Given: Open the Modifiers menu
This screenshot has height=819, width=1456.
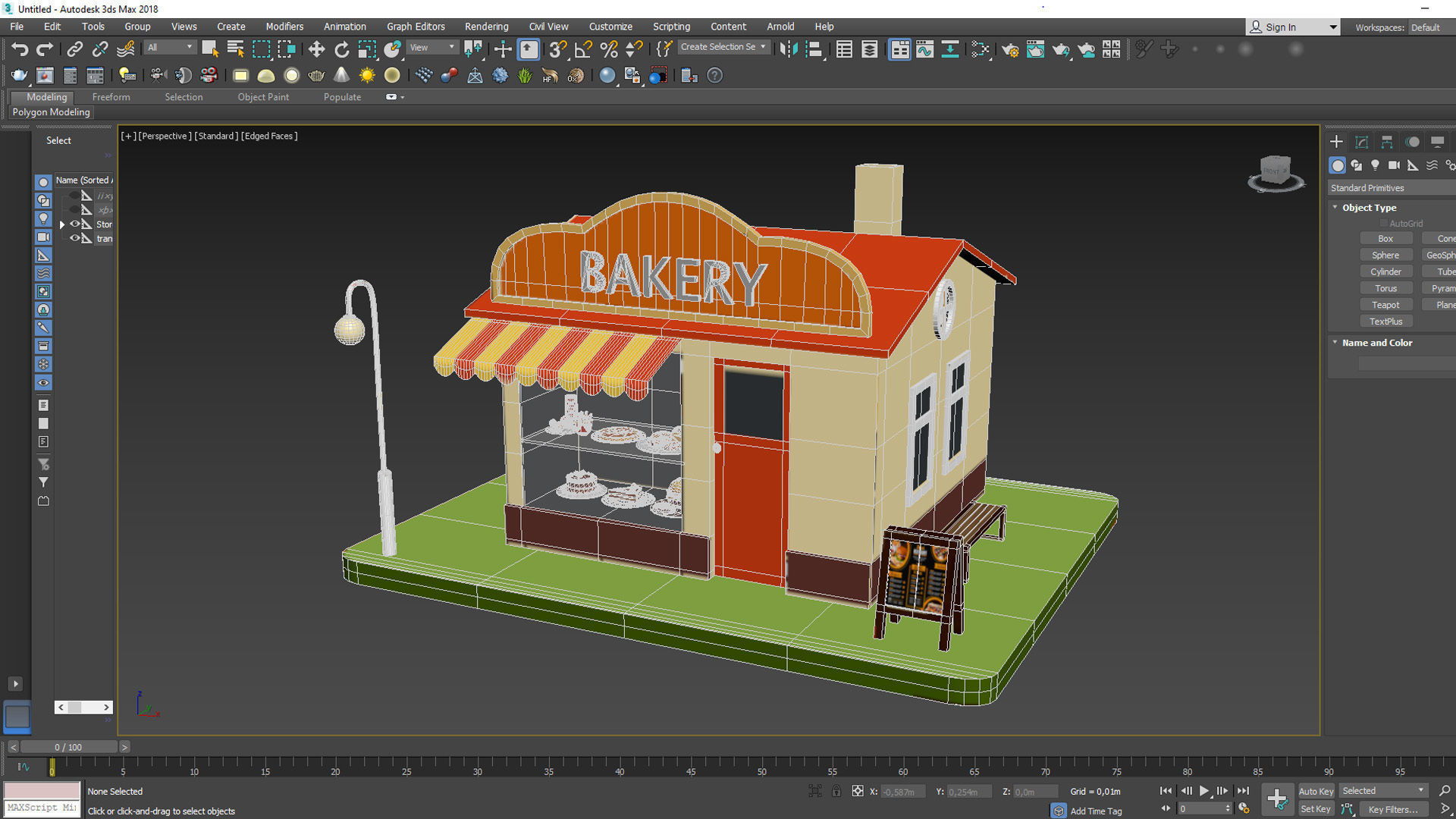Looking at the screenshot, I should coord(284,27).
